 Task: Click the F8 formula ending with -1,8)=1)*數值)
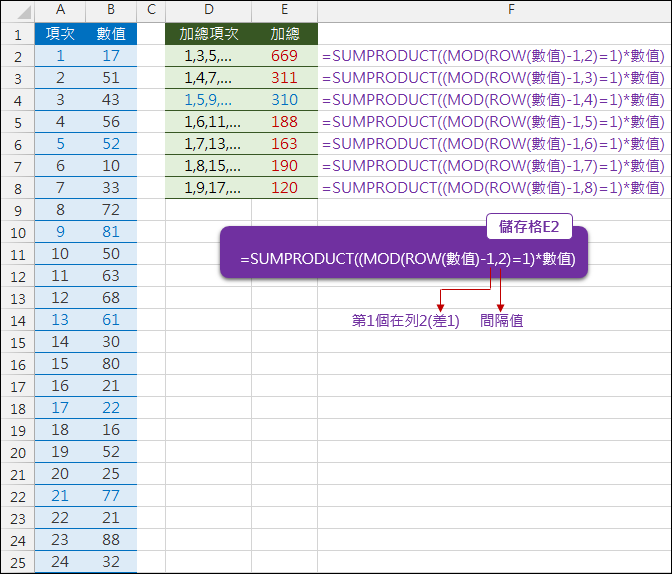(x=493, y=188)
